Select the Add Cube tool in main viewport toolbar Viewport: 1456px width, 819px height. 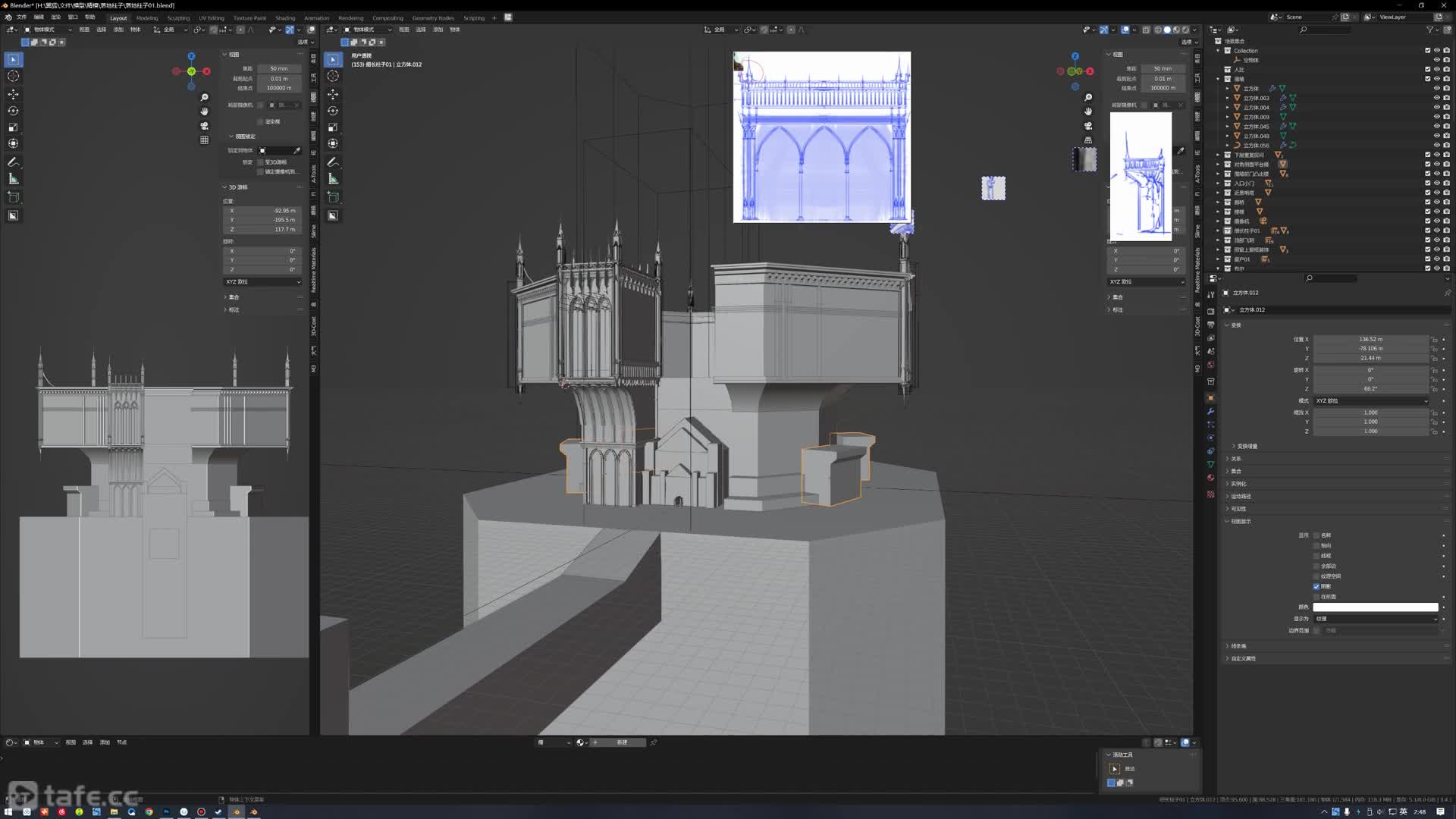[x=333, y=196]
